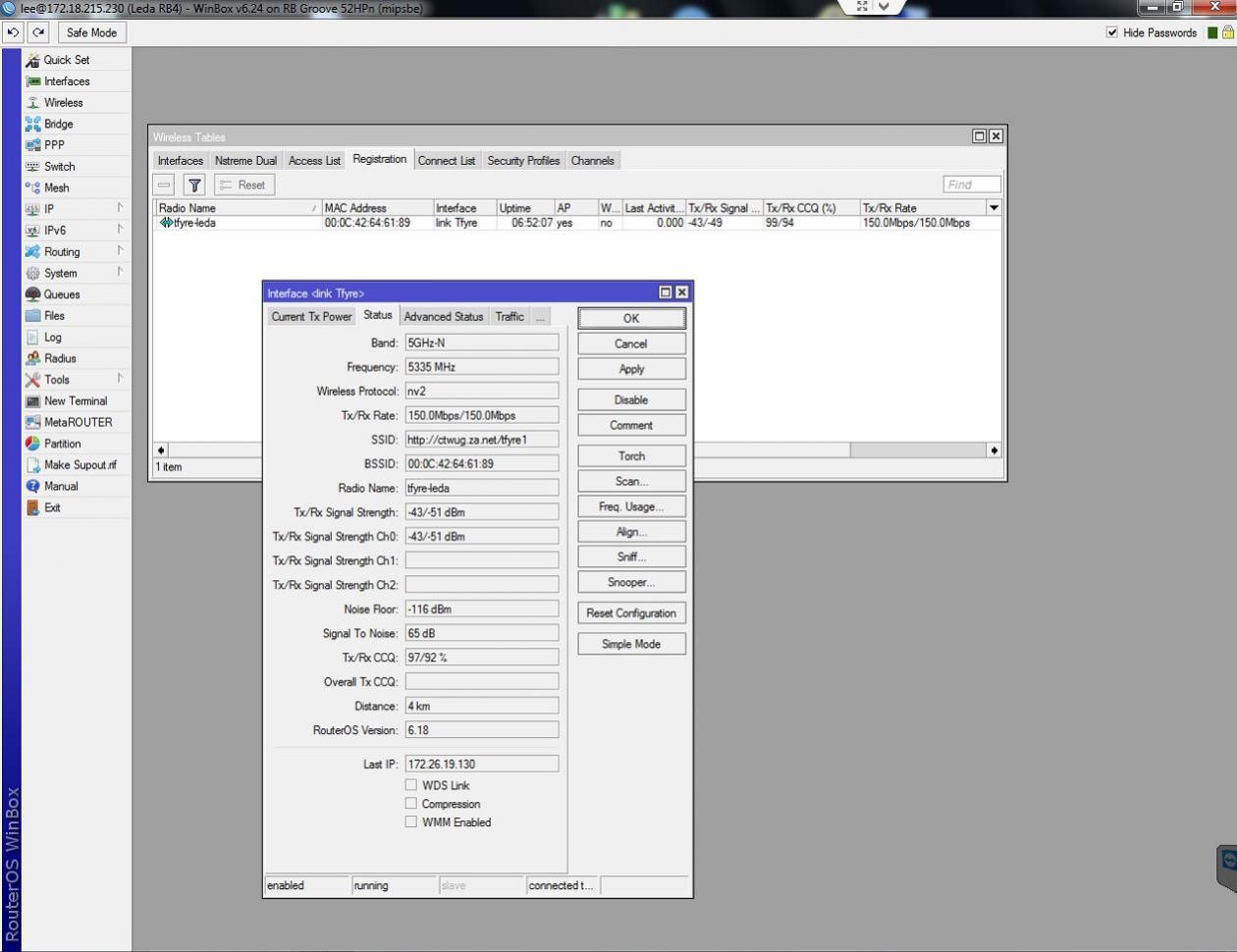Open Quick Set from sidebar

66,60
